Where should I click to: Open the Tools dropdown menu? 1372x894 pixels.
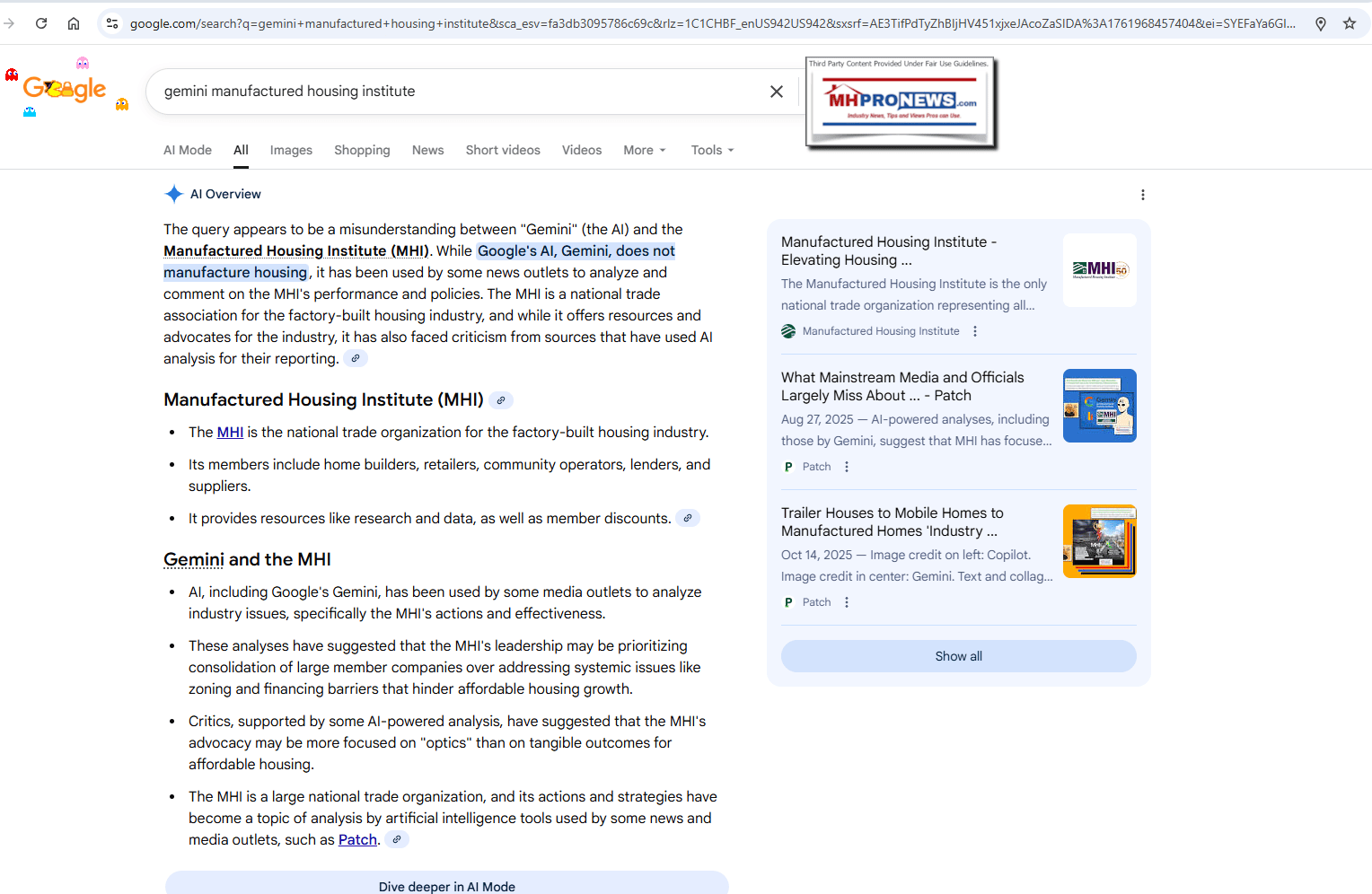[x=712, y=150]
